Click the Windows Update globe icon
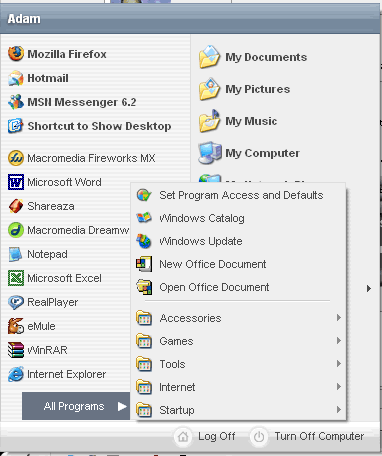382x456 pixels. tap(144, 241)
